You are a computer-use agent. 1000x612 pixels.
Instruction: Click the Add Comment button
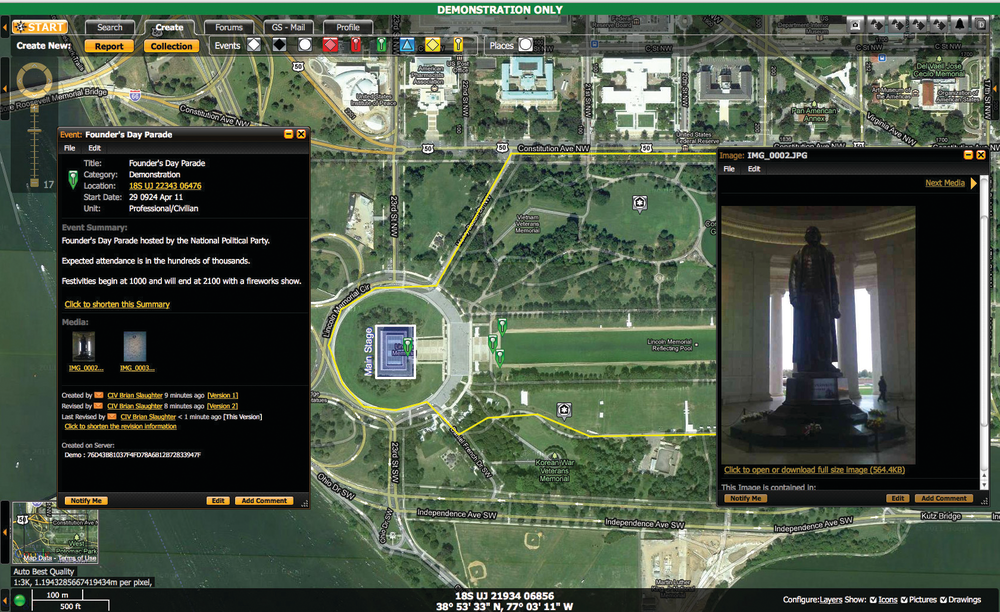(265, 500)
